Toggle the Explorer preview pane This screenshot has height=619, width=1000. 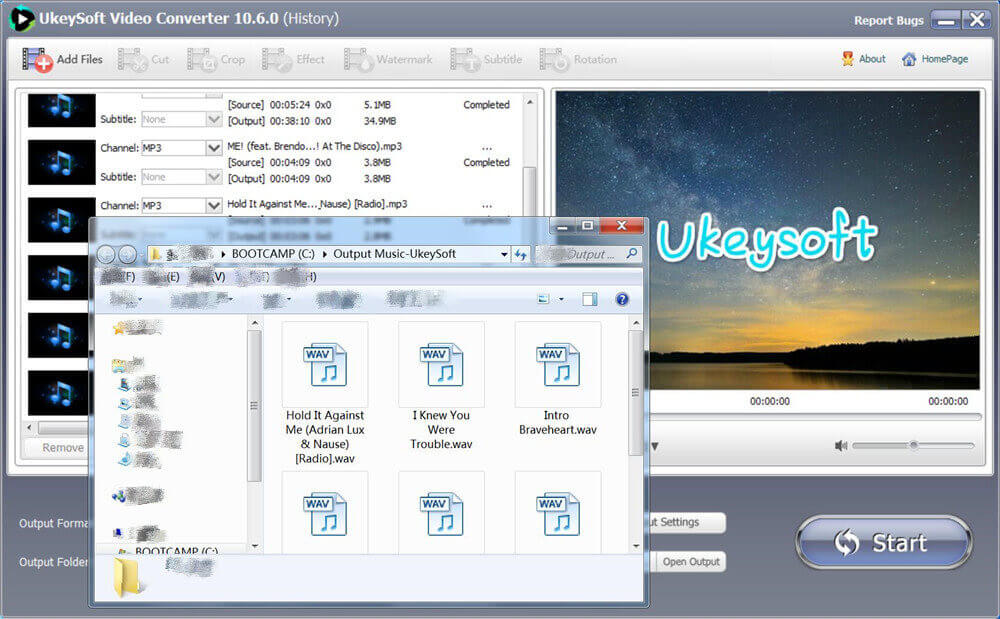point(590,299)
